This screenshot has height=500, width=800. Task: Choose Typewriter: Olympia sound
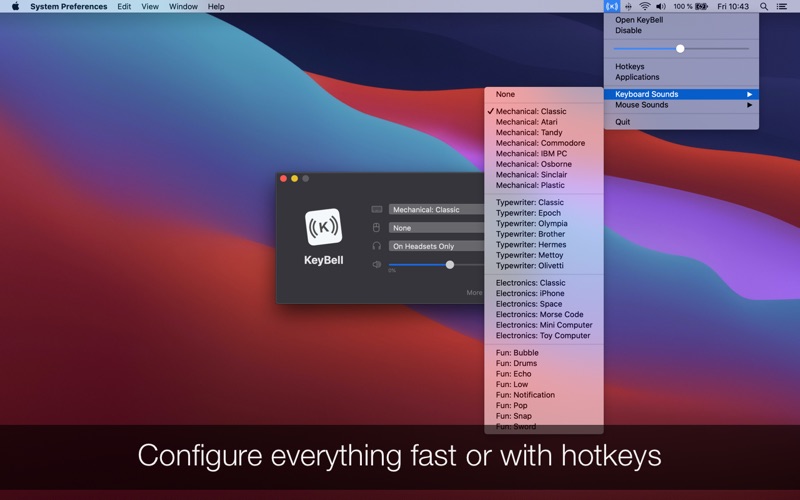click(x=544, y=223)
